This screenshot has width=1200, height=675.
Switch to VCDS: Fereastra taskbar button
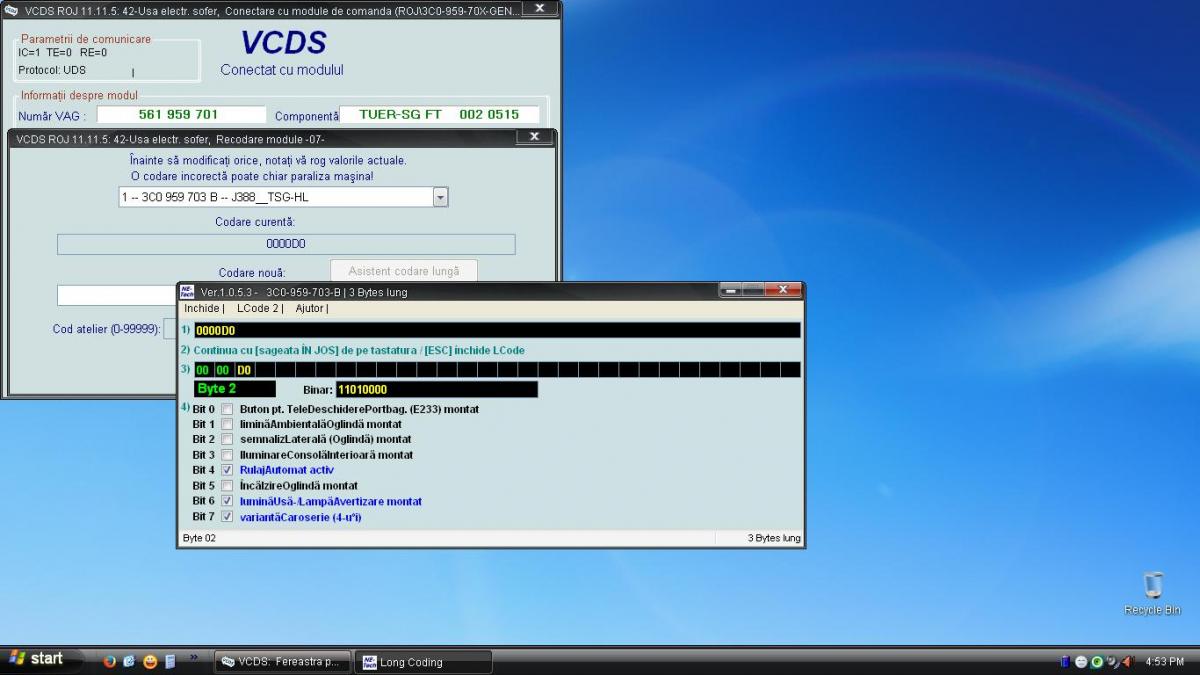click(x=283, y=662)
